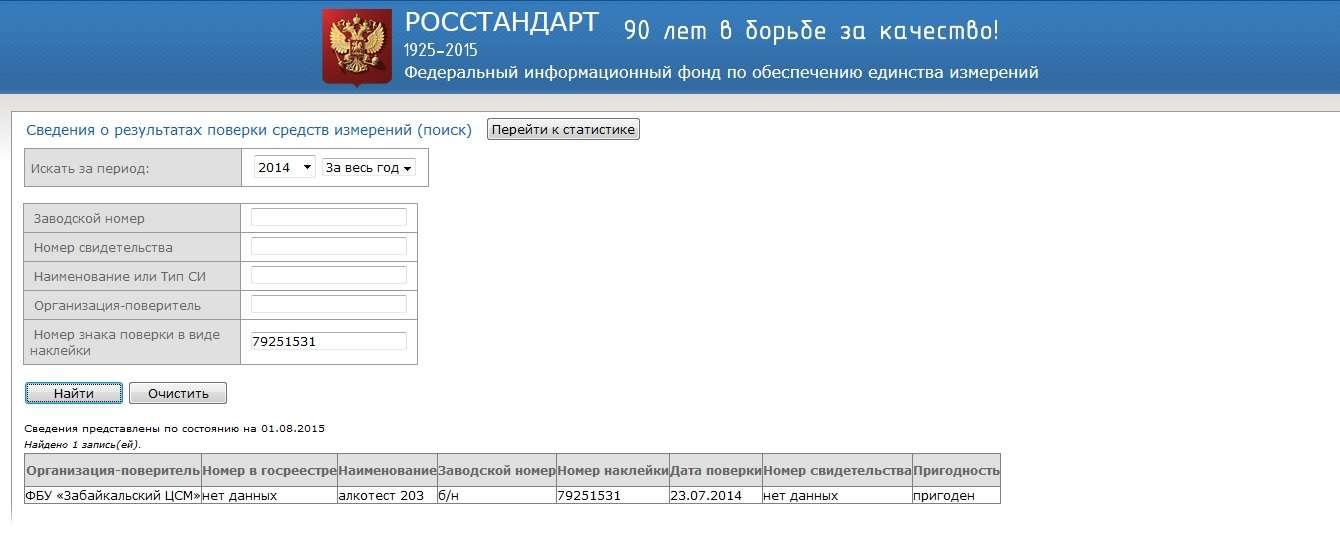Click the page heading 'Сведения о результатах поверки'
This screenshot has height=544, width=1340.
[248, 130]
